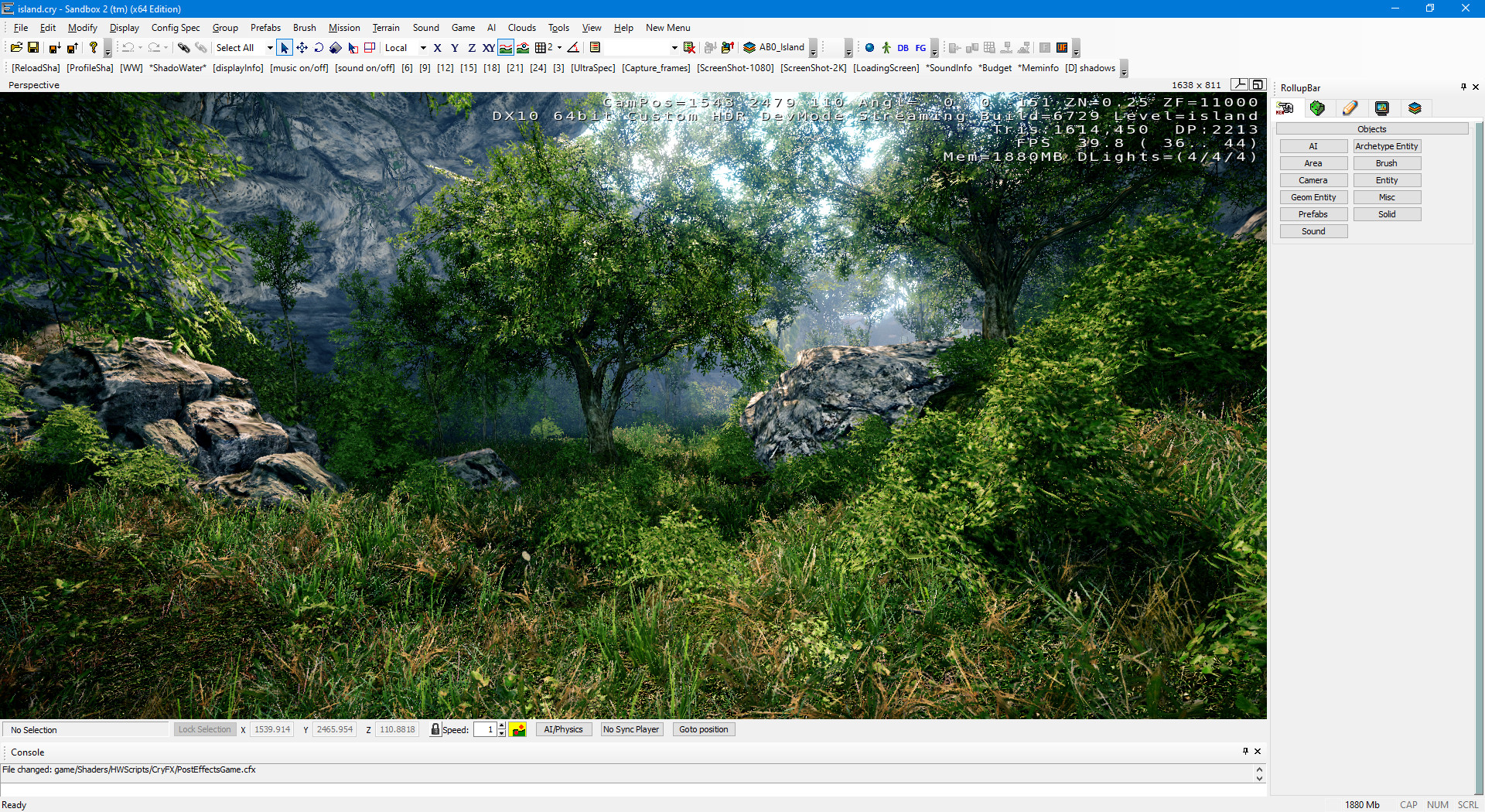Image resolution: width=1485 pixels, height=812 pixels.
Task: Open the Clouds menu
Action: 521,28
